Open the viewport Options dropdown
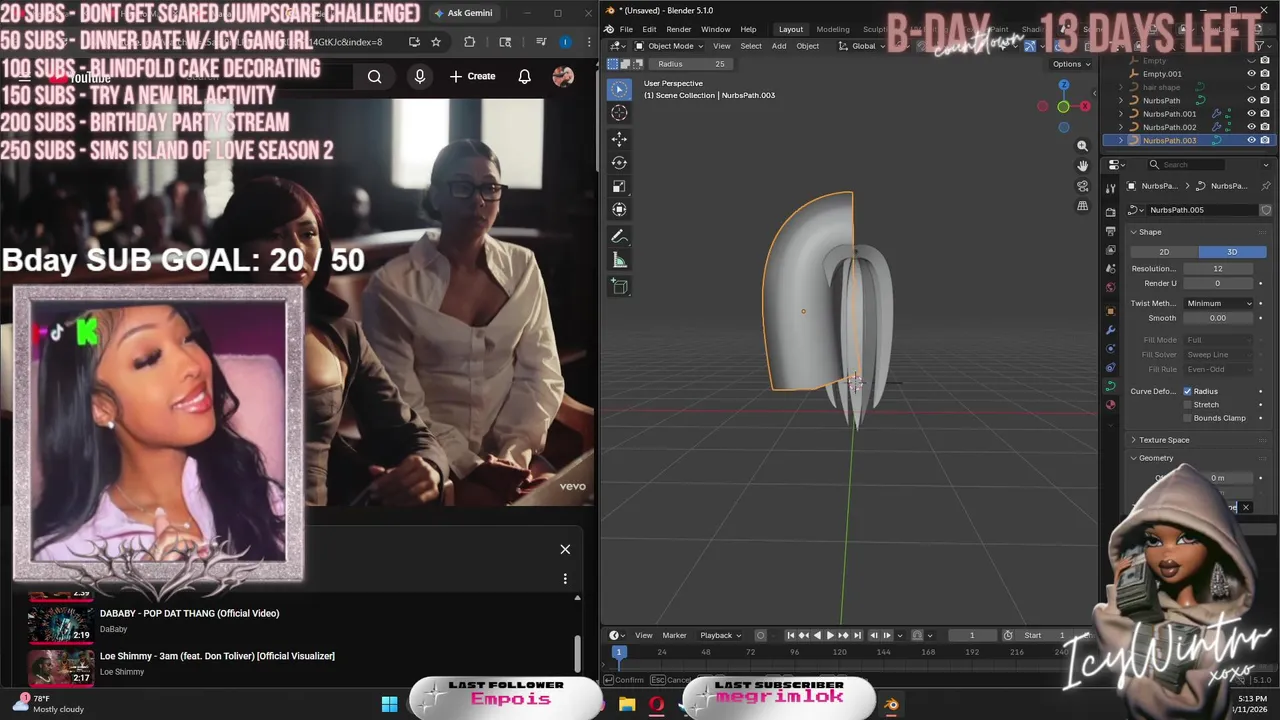 [x=1071, y=64]
